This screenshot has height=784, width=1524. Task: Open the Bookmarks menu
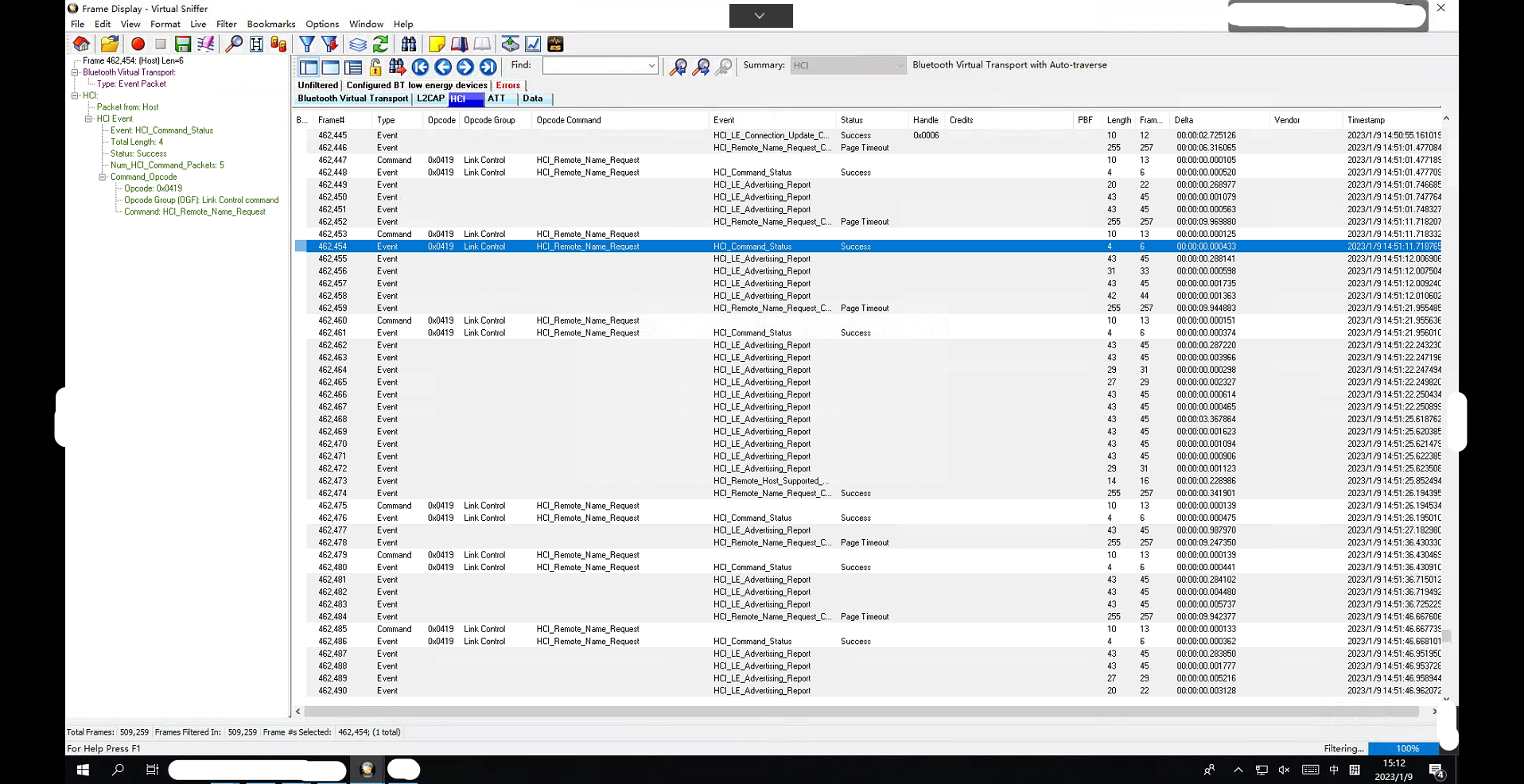pyautogui.click(x=270, y=24)
